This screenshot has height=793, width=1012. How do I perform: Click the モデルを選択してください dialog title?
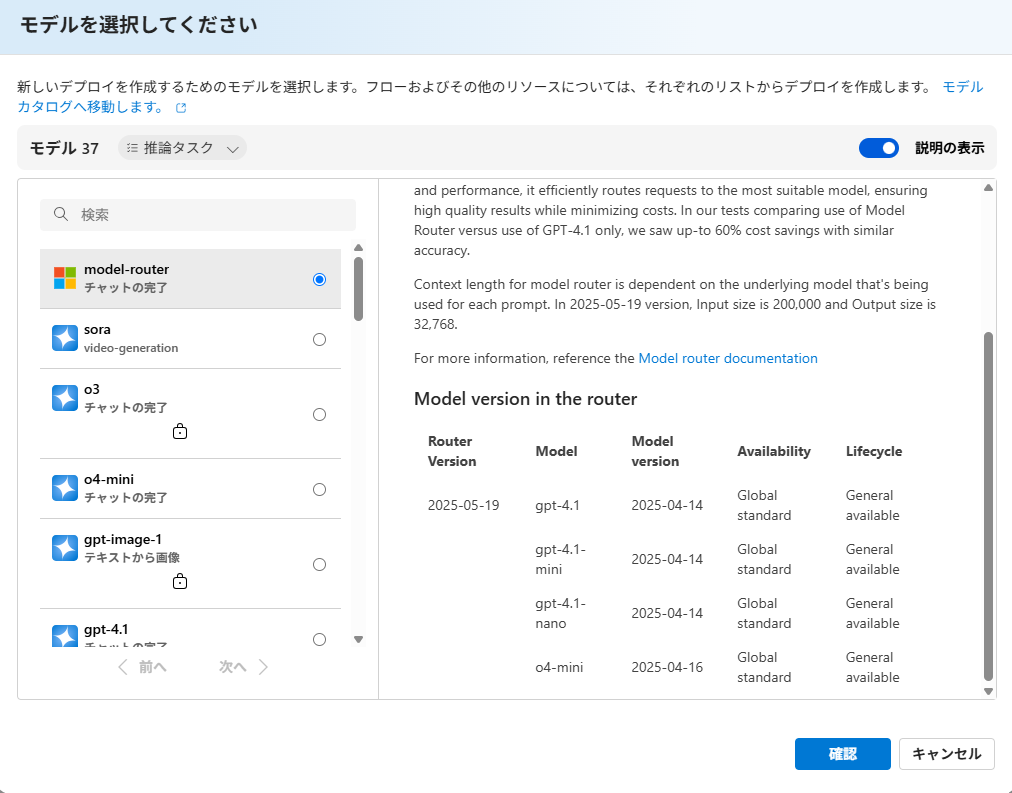pyautogui.click(x=139, y=25)
